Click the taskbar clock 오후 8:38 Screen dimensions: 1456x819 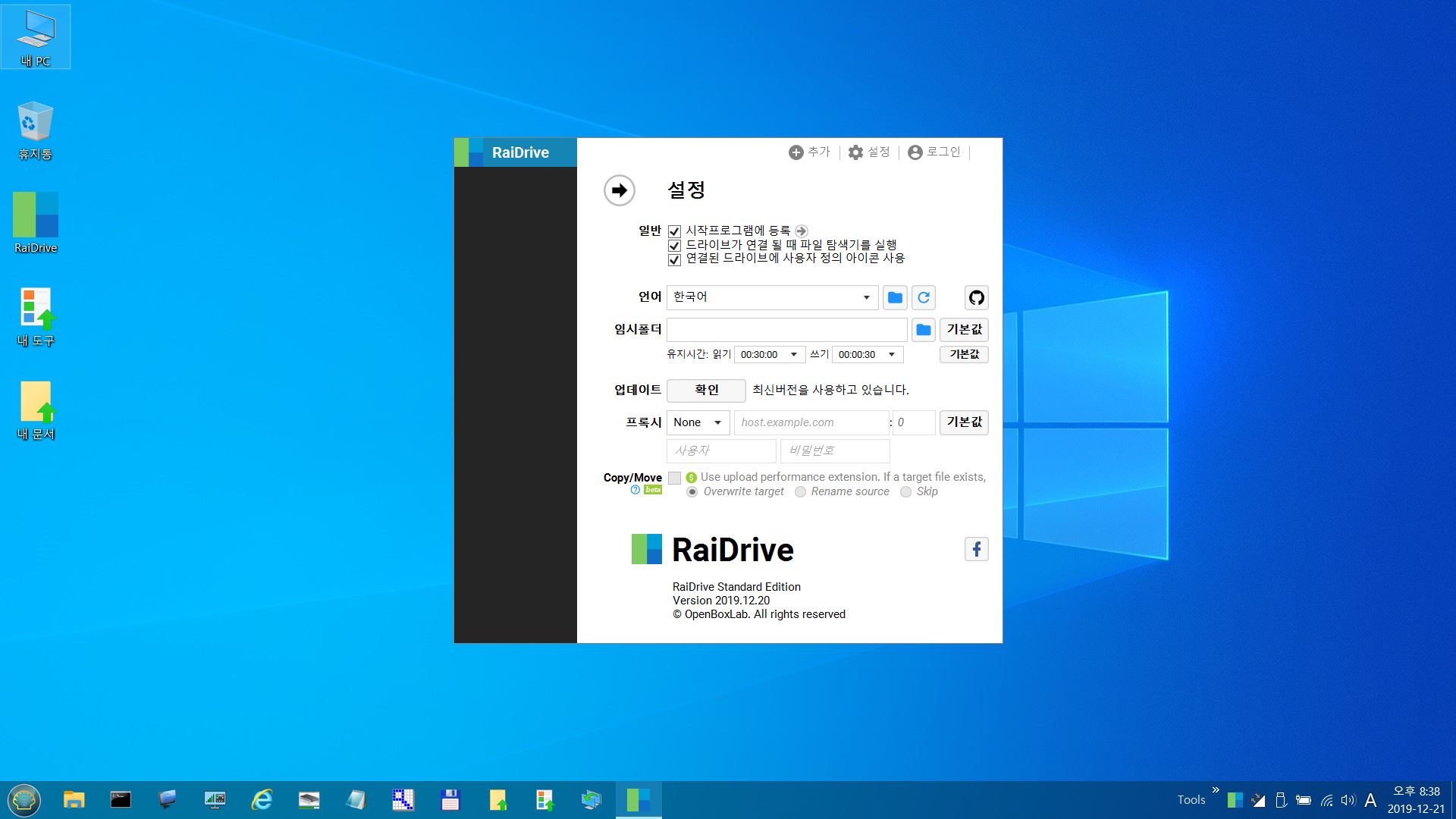(1417, 800)
